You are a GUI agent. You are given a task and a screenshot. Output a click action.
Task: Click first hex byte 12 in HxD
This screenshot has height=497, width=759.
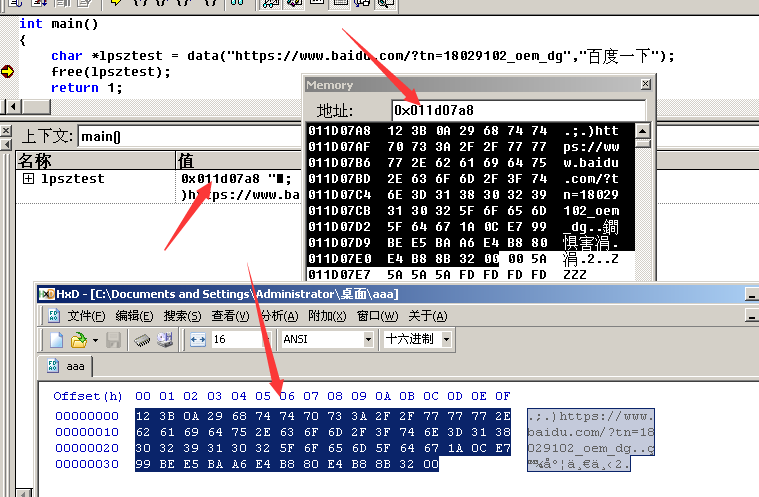tap(143, 416)
